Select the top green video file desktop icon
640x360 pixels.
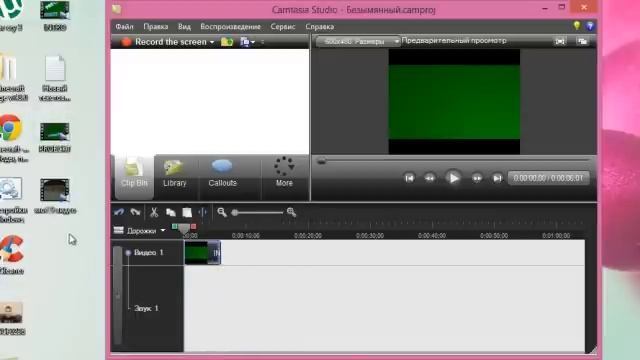point(55,10)
